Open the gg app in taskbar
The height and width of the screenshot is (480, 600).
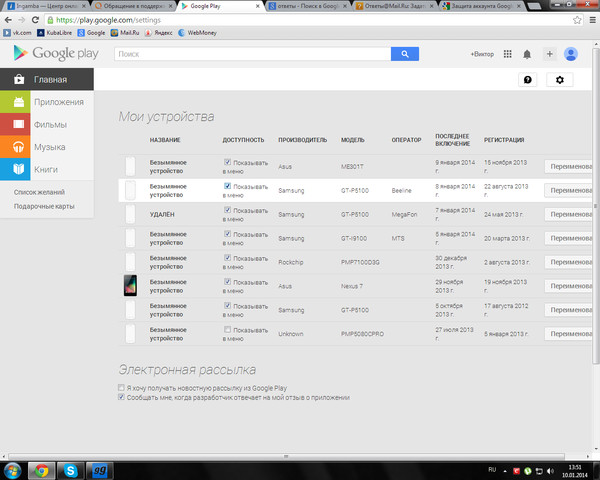point(99,470)
